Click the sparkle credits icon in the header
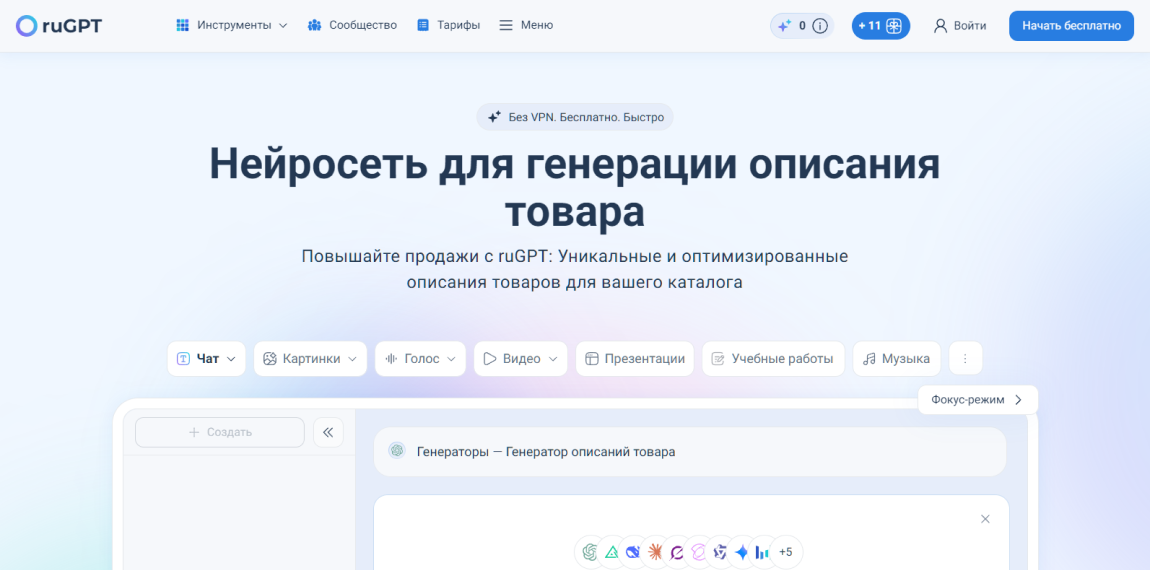 [x=784, y=26]
